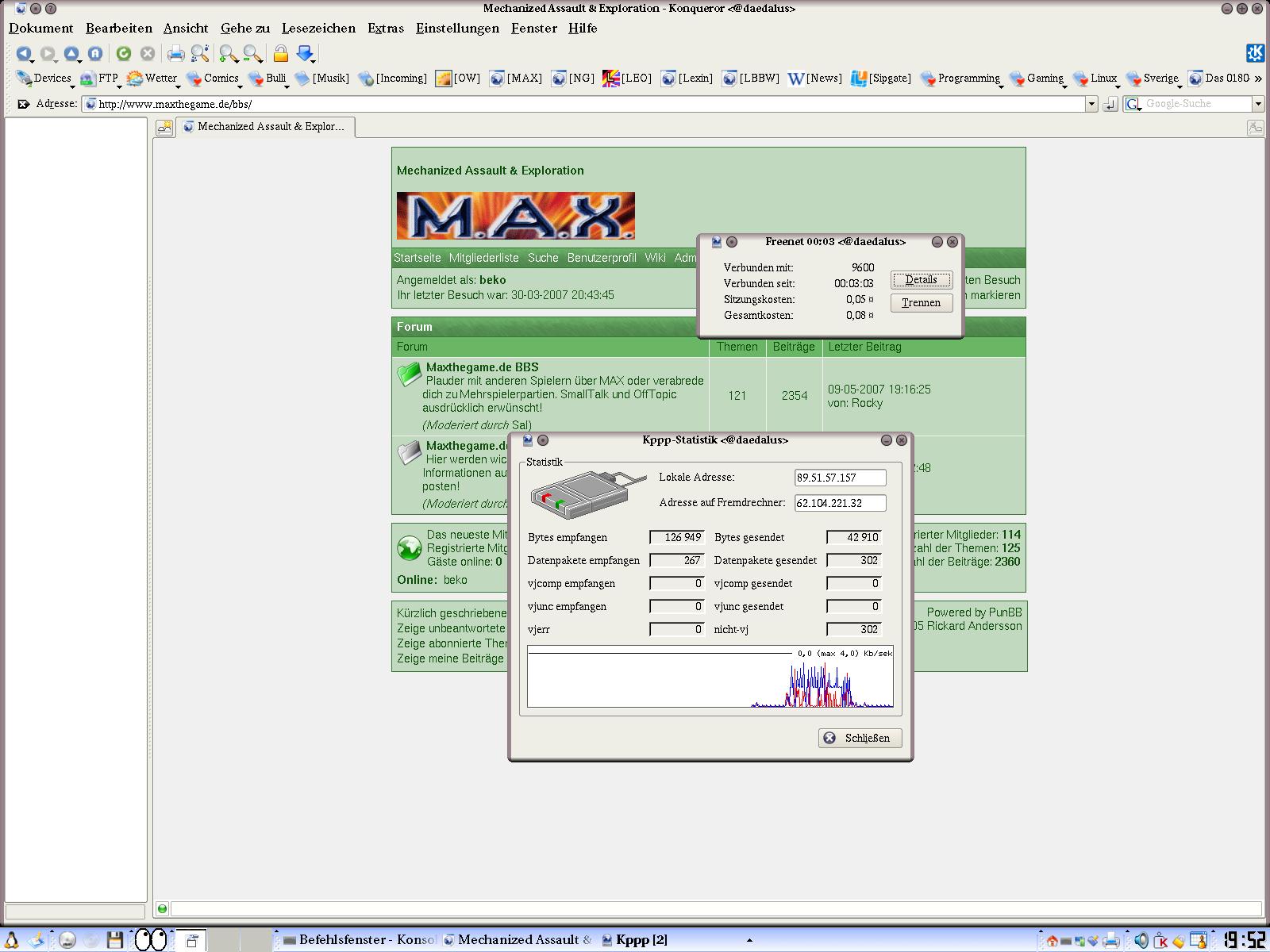Click the floppy disk icon in the panel

click(x=115, y=940)
